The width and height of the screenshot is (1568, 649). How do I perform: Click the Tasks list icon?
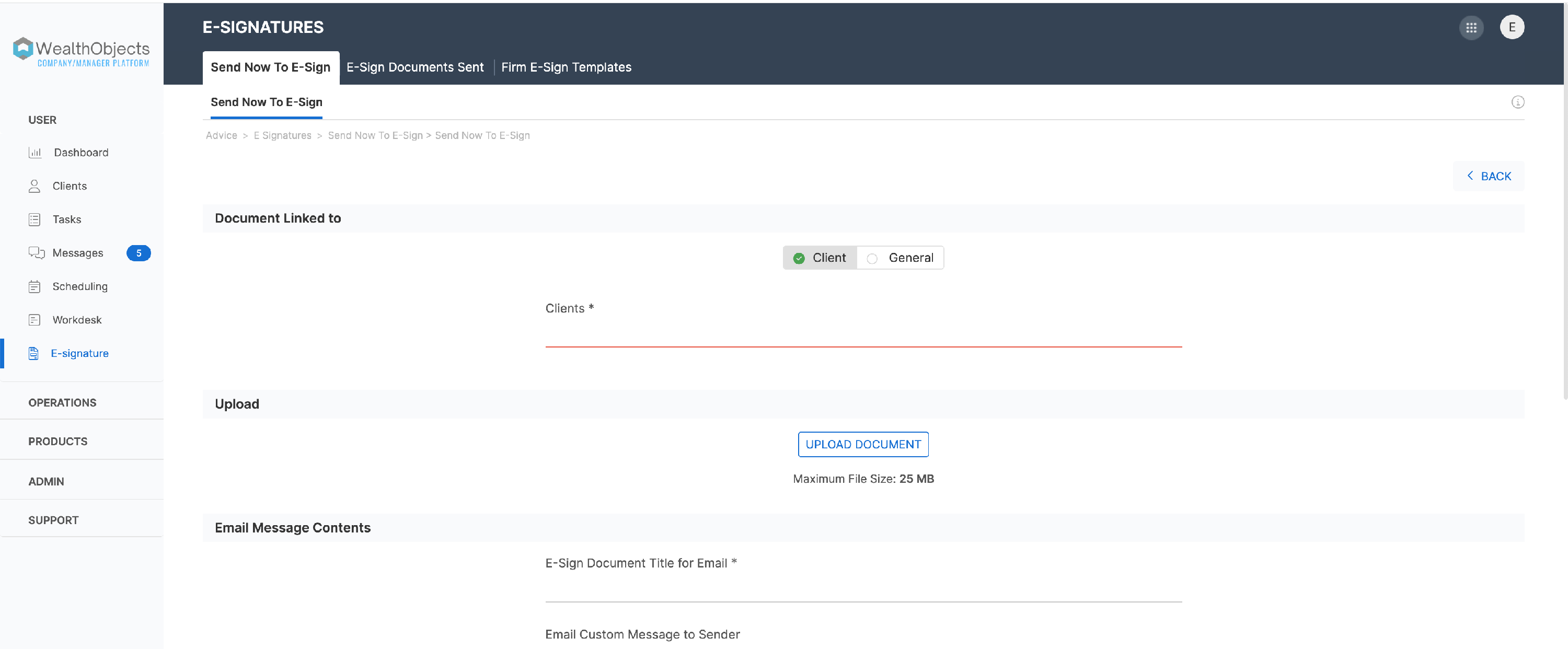tap(34, 220)
